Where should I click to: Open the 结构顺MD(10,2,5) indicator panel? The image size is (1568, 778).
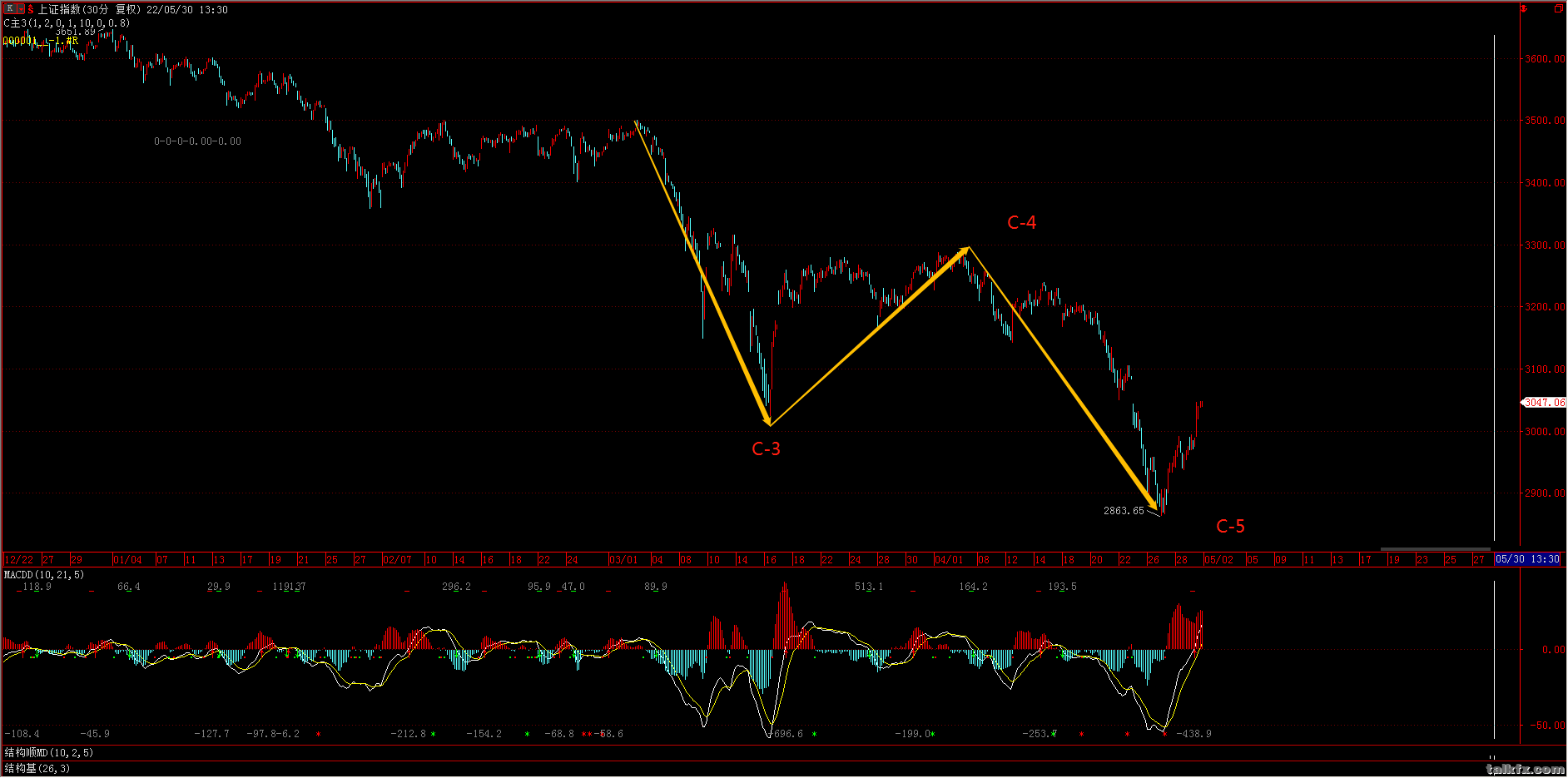click(x=49, y=753)
